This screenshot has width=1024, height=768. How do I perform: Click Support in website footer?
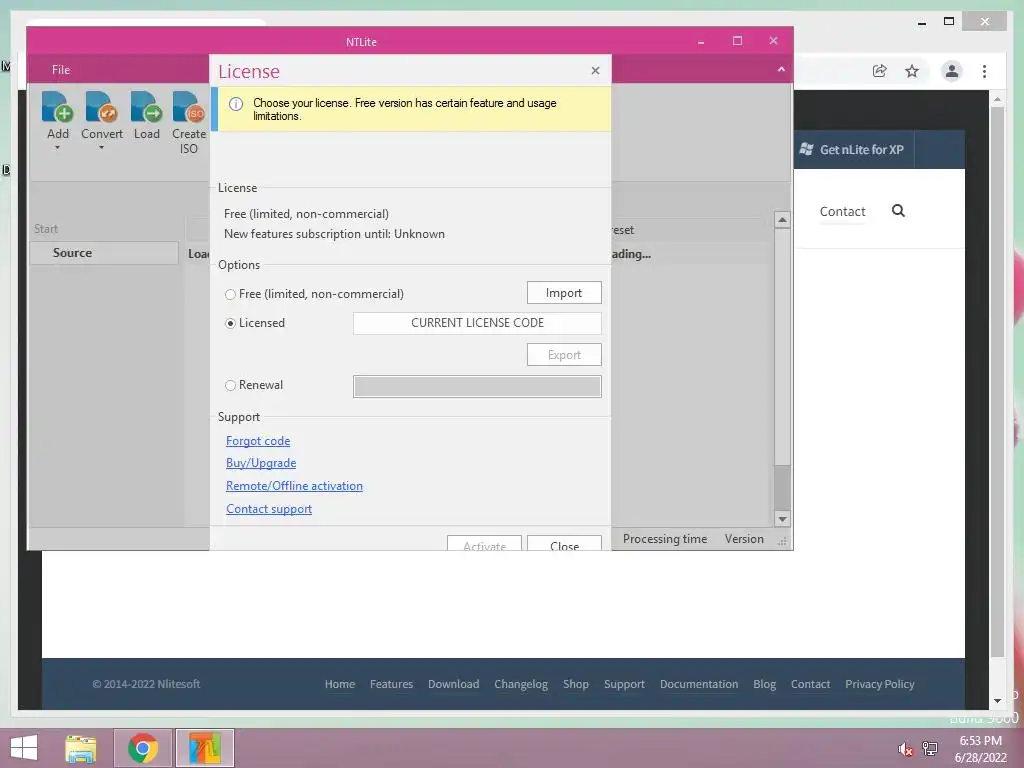pos(624,684)
